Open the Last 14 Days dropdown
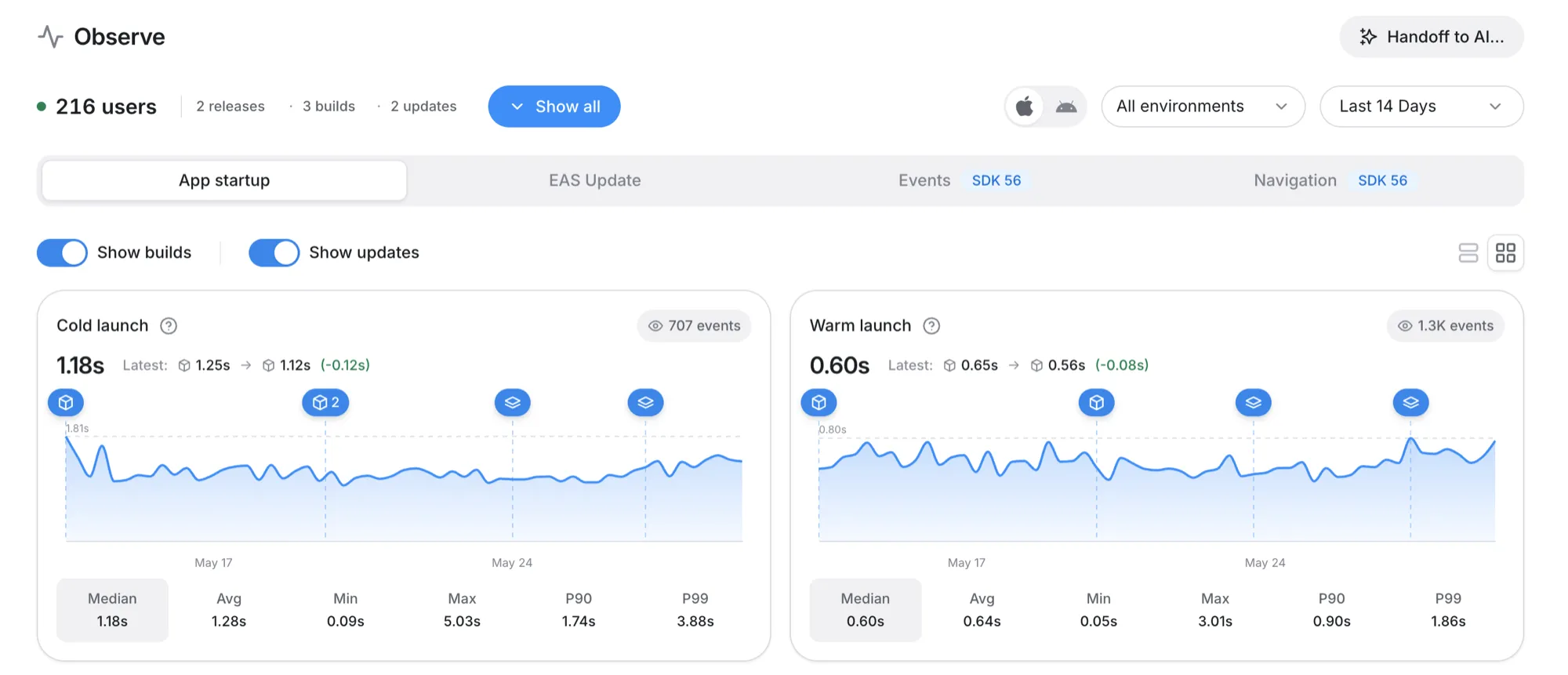 pos(1421,107)
